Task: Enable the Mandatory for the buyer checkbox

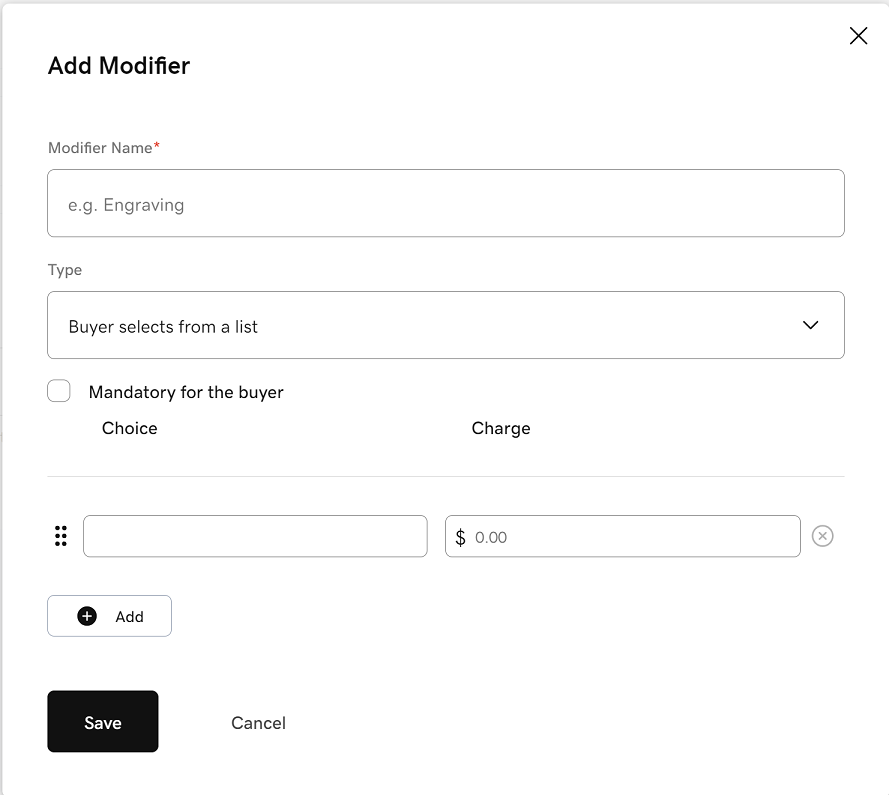Action: tap(59, 391)
